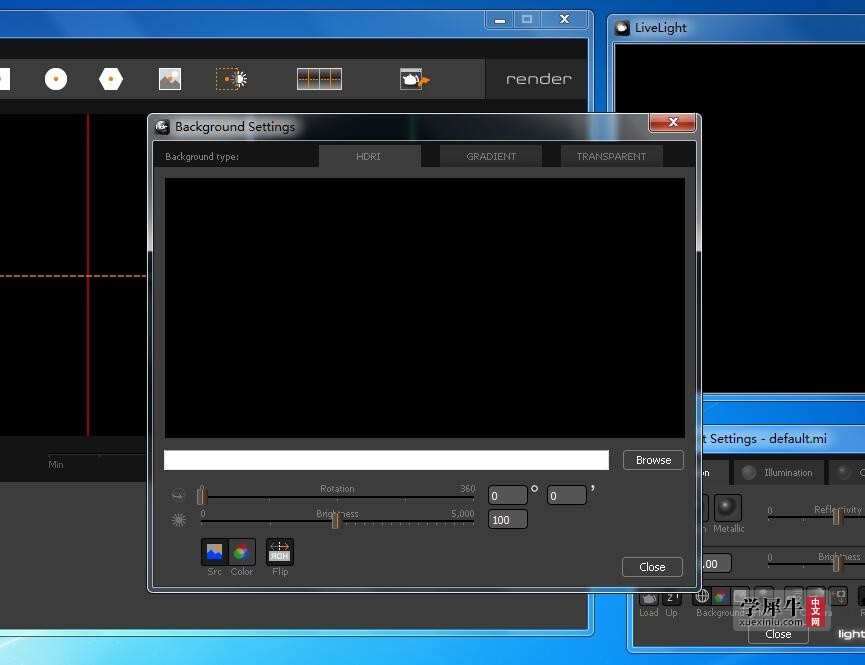Click Browse to choose an HDRI file

(x=653, y=460)
